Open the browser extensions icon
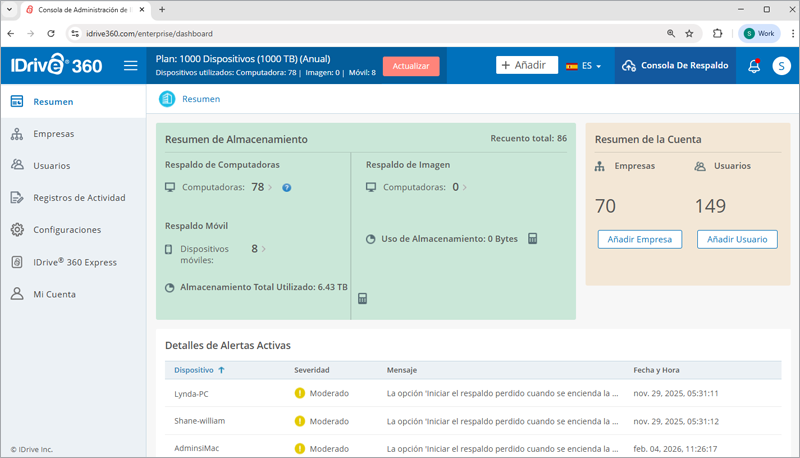This screenshot has height=458, width=800. click(717, 33)
